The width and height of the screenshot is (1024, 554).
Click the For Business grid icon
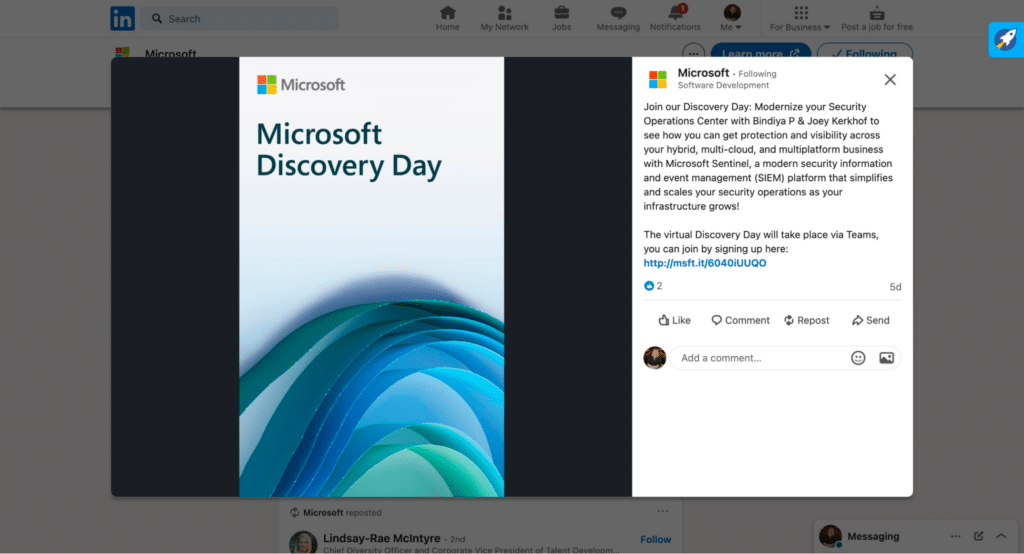tap(801, 12)
